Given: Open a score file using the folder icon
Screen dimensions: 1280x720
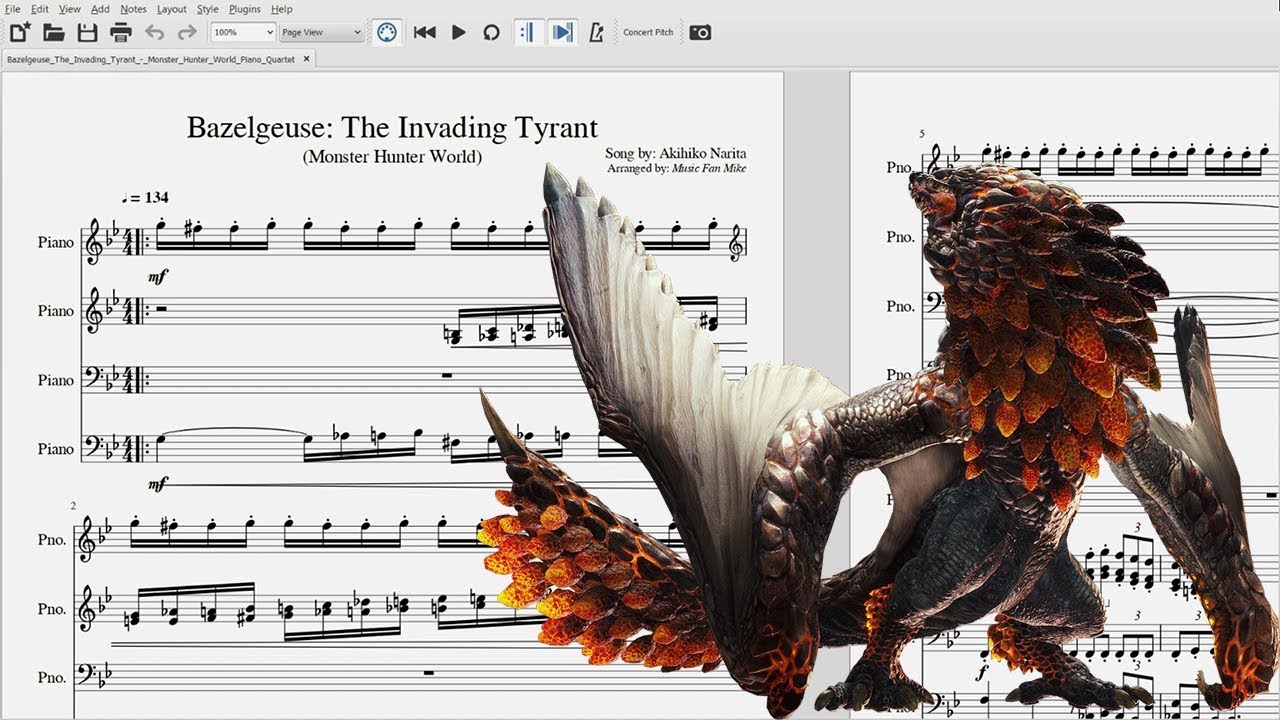Looking at the screenshot, I should [x=54, y=32].
